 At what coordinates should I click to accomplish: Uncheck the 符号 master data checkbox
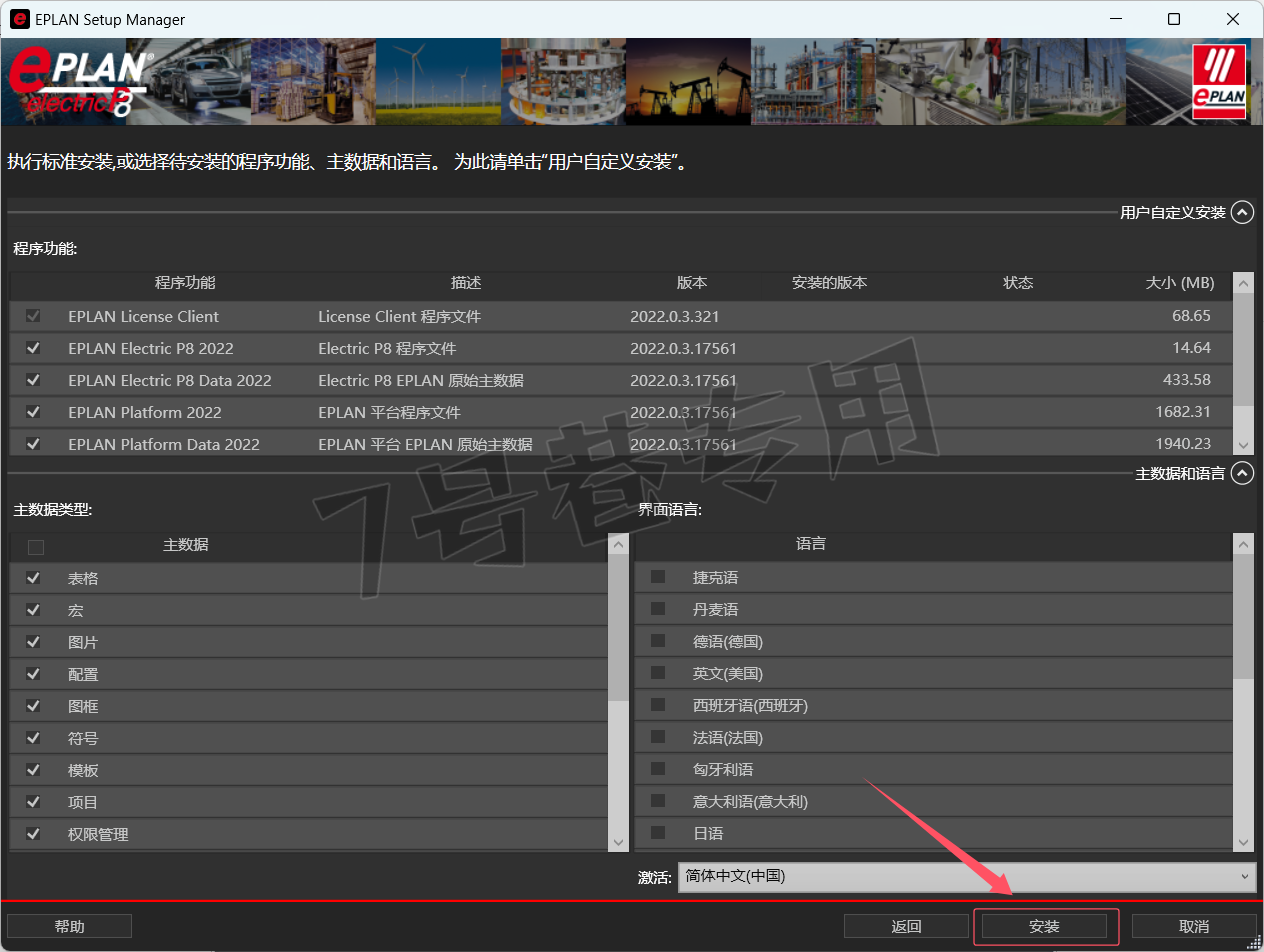tap(33, 738)
